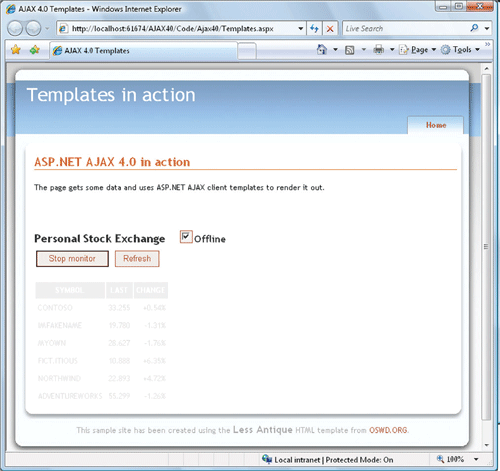Click the Internet Explorer title bar icon
This screenshot has height=471, width=500.
tap(11, 9)
